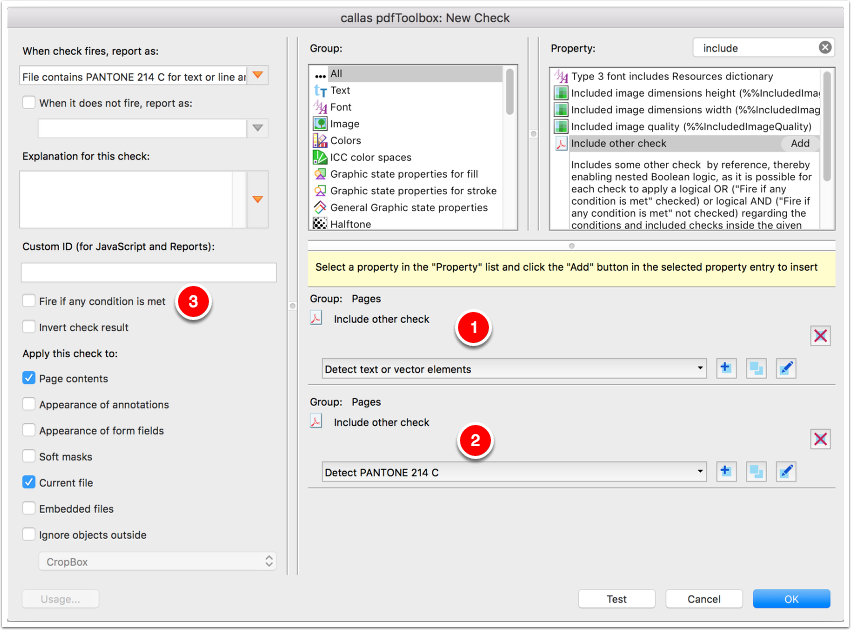The height and width of the screenshot is (630, 851).
Task: Click the Custom ID input field
Action: click(x=149, y=272)
